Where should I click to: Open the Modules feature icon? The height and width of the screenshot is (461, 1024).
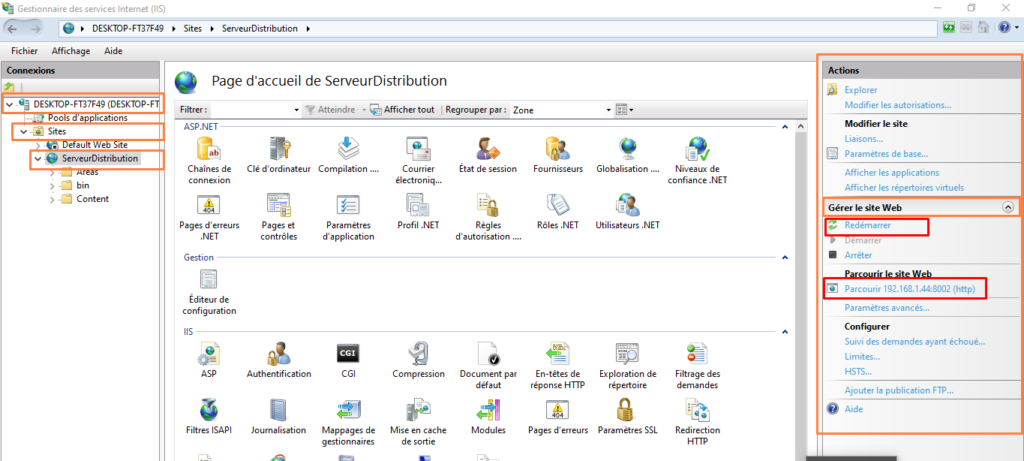488,410
